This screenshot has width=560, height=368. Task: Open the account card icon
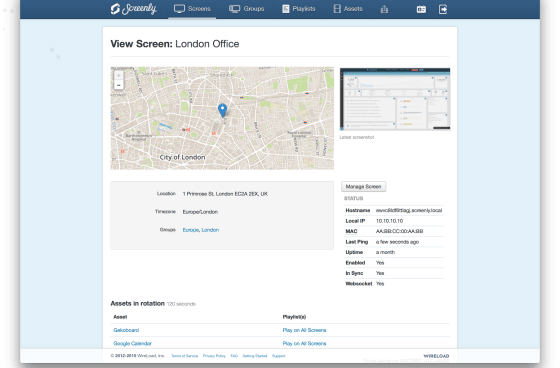pos(421,9)
